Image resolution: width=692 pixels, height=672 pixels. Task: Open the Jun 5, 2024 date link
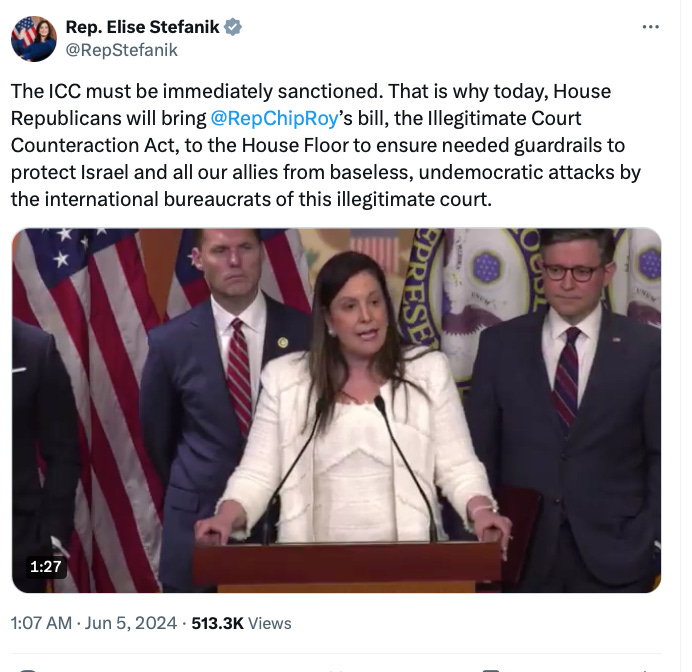point(131,623)
